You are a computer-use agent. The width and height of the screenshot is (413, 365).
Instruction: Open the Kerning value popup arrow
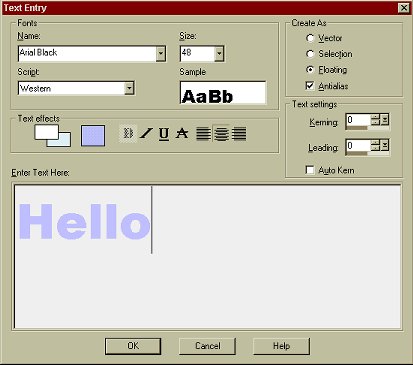(x=385, y=120)
